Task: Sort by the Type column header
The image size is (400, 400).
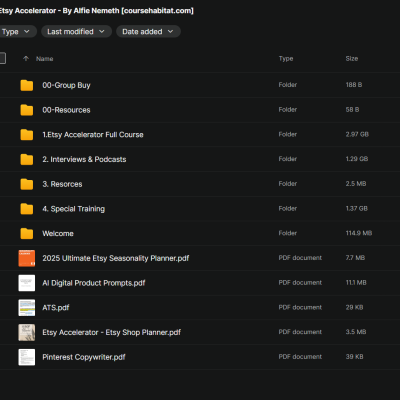Action: tap(286, 59)
